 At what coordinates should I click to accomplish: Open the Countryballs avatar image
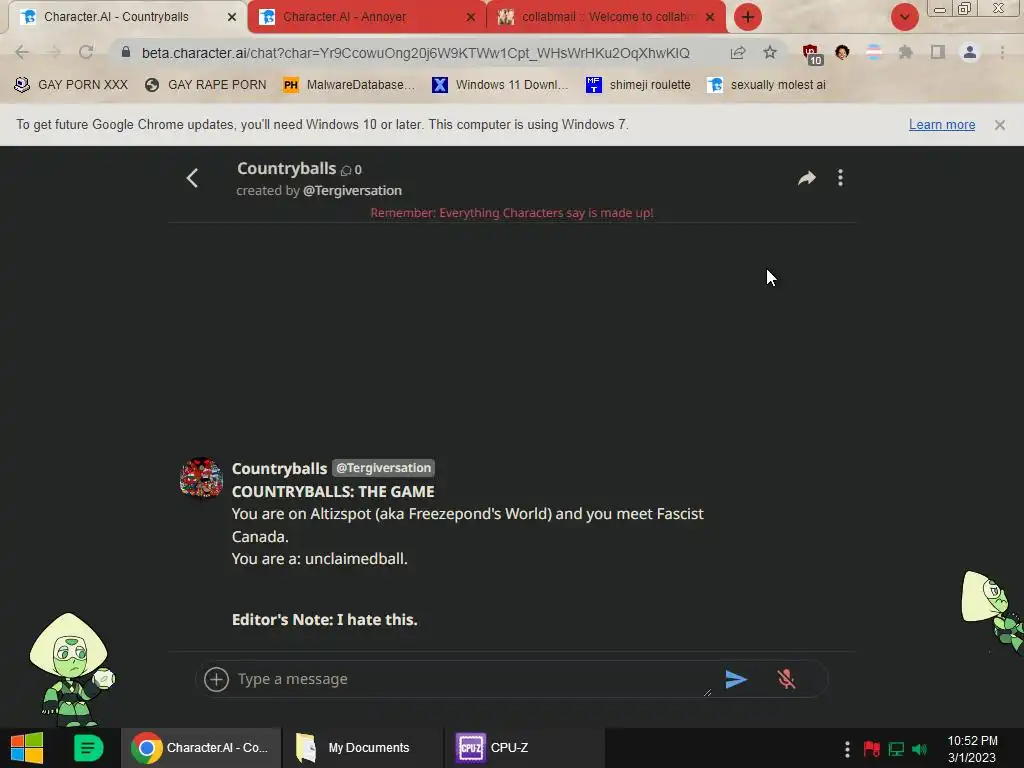(x=201, y=478)
